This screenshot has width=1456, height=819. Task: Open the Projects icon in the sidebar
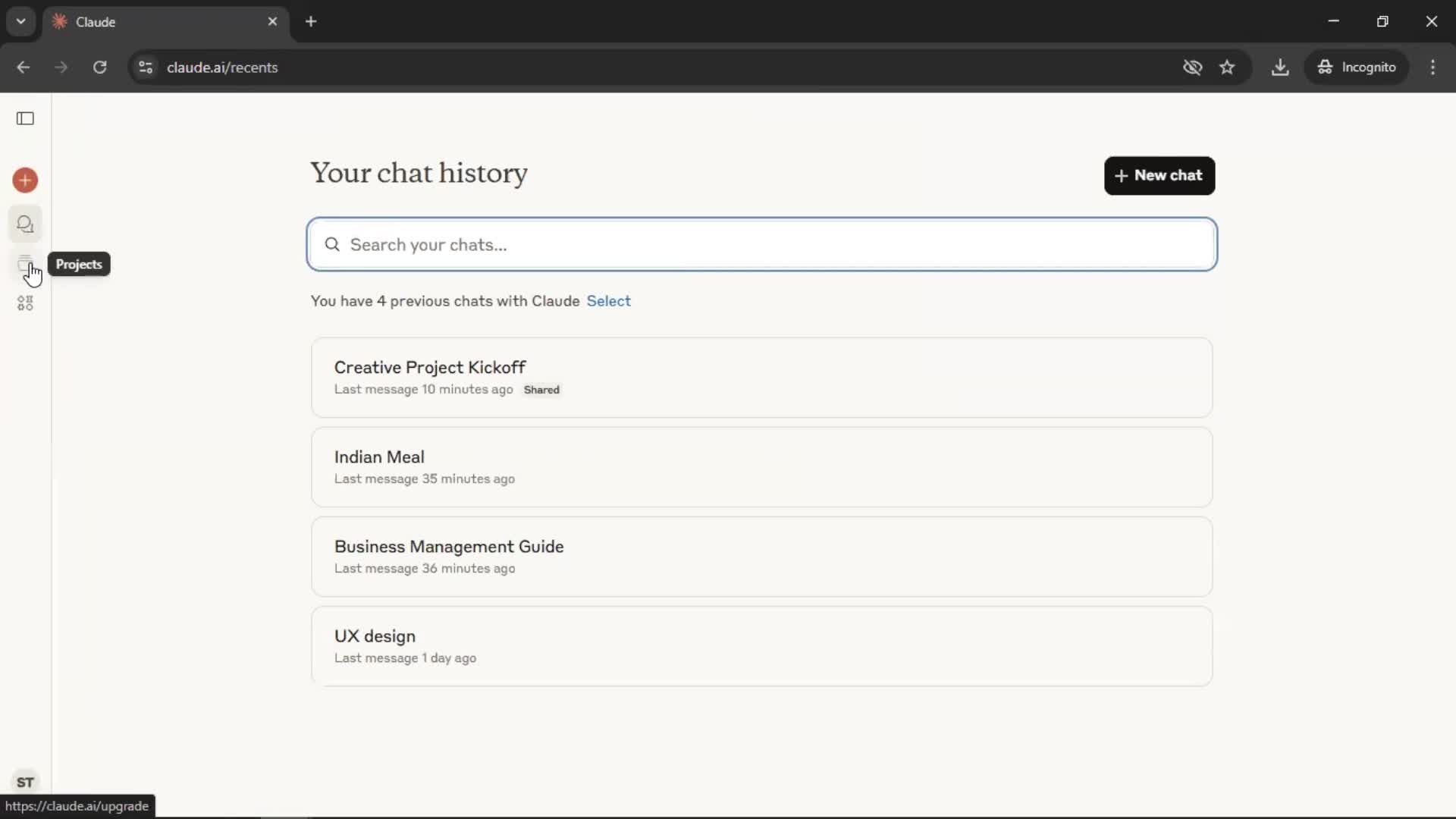coord(25,264)
